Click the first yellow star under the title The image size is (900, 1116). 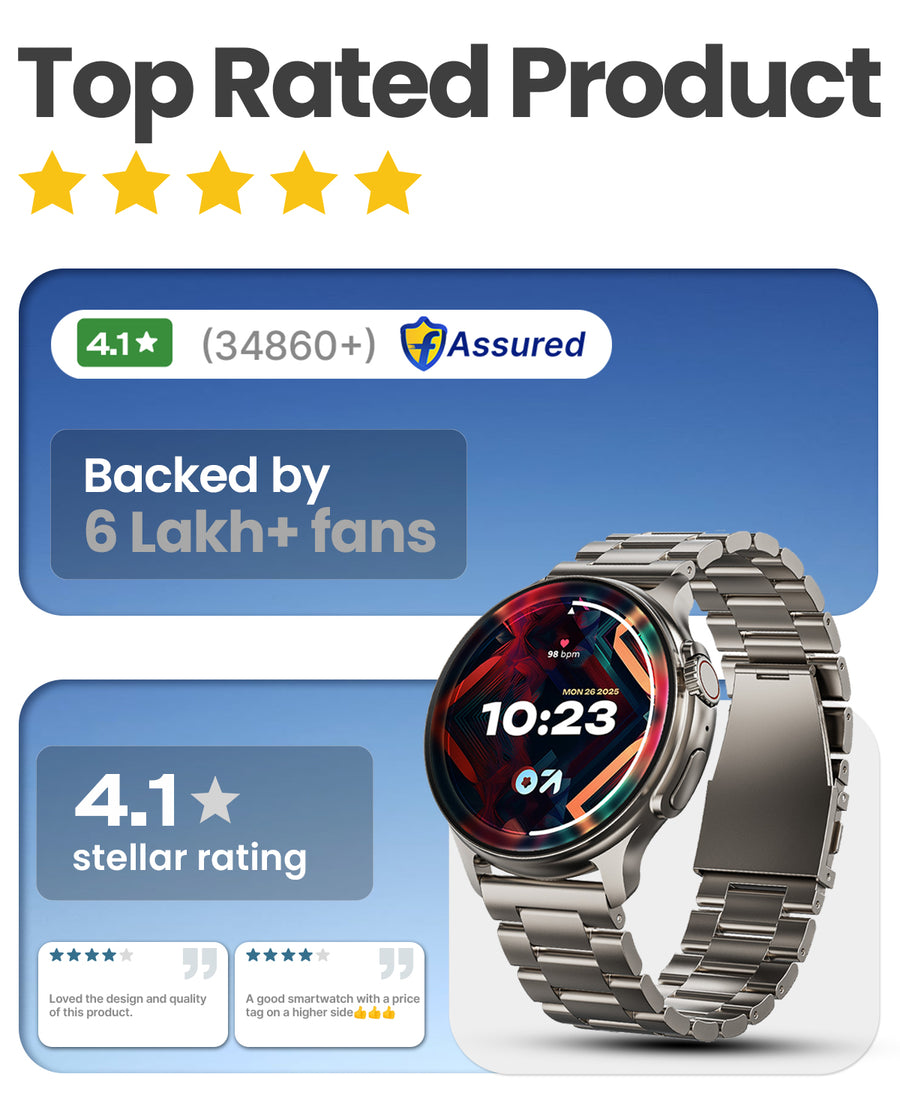[x=52, y=183]
